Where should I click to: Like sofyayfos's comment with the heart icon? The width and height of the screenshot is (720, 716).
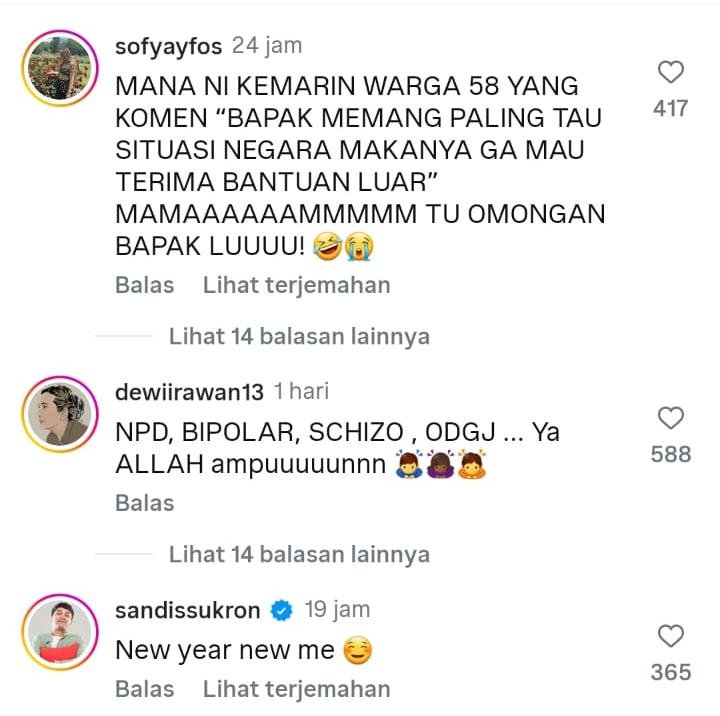coord(671,72)
